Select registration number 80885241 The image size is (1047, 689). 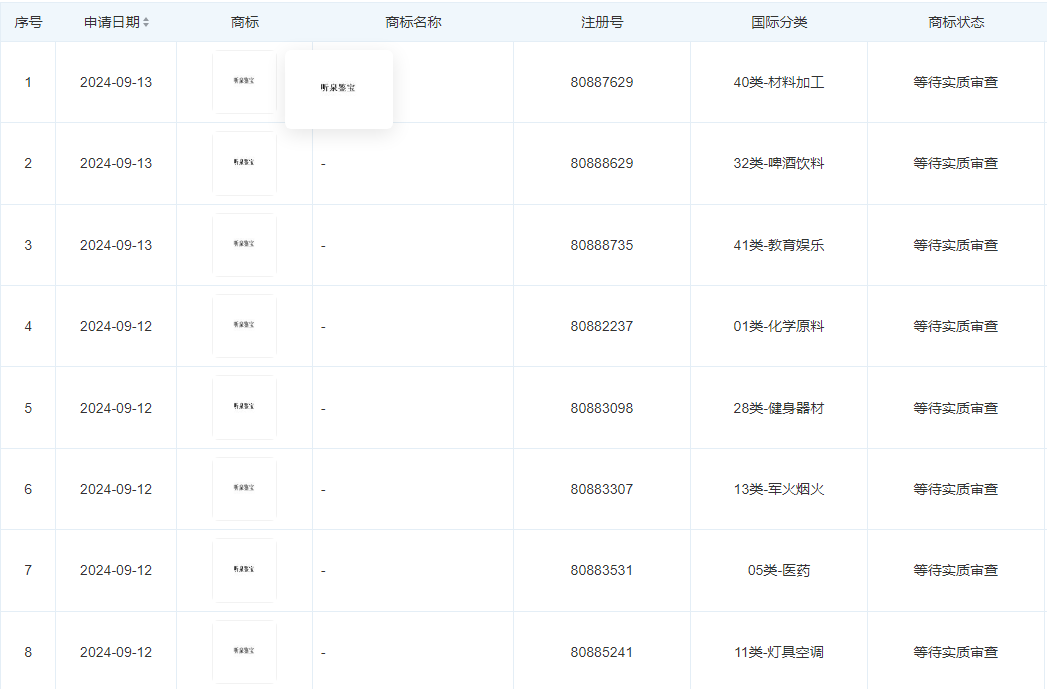pyautogui.click(x=602, y=652)
